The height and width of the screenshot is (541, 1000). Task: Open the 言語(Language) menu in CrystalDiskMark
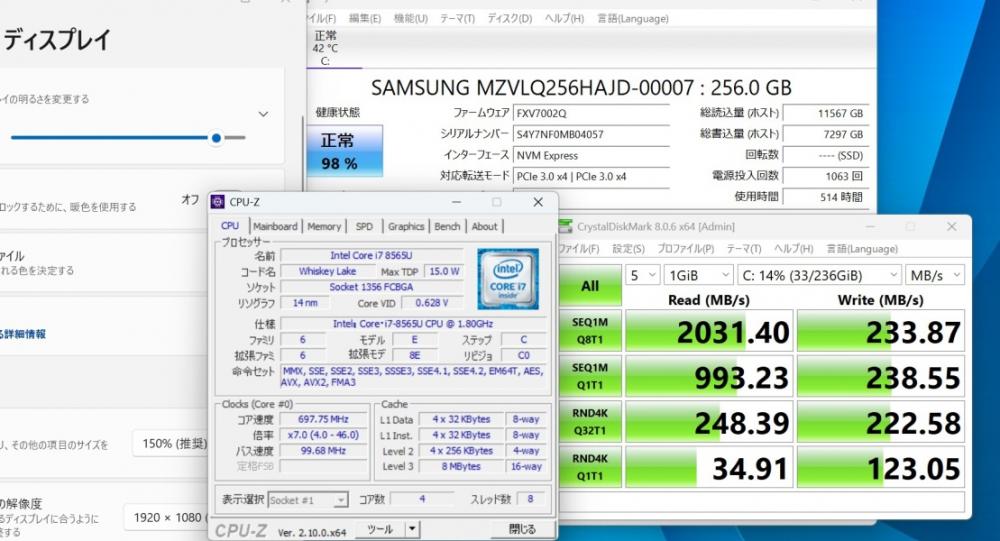pos(862,249)
